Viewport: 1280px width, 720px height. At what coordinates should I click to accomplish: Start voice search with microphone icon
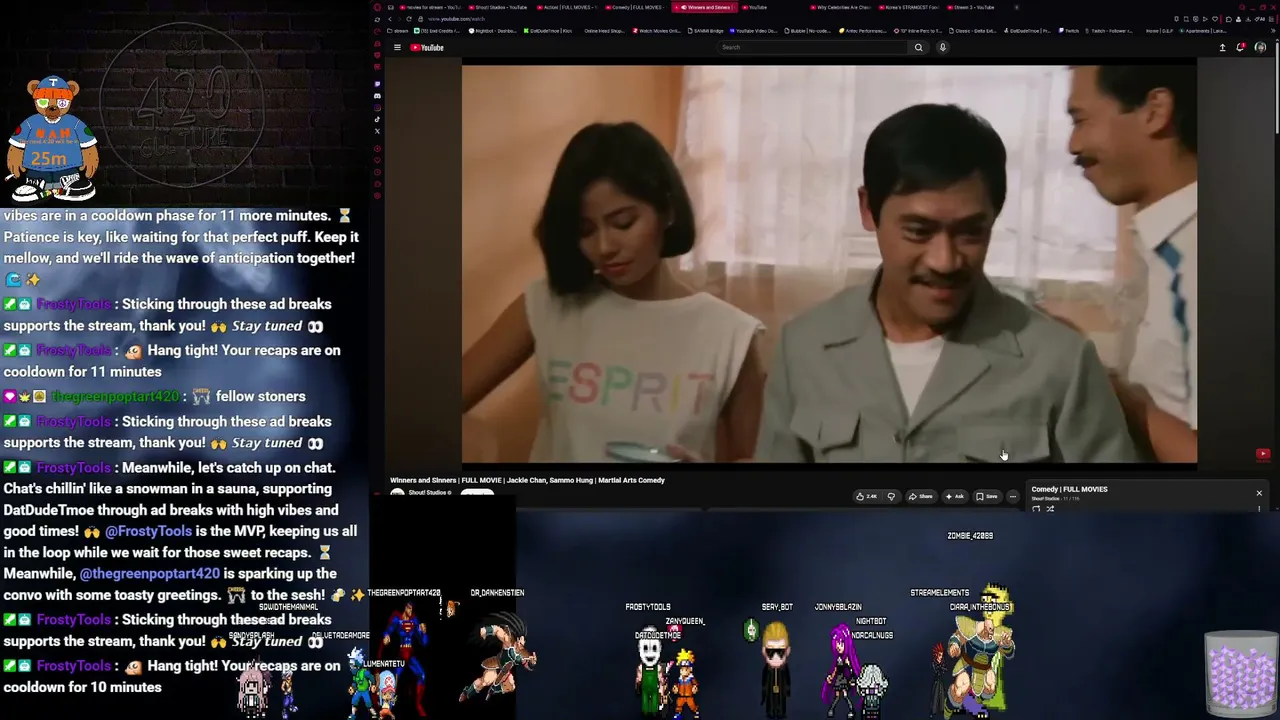(x=942, y=47)
